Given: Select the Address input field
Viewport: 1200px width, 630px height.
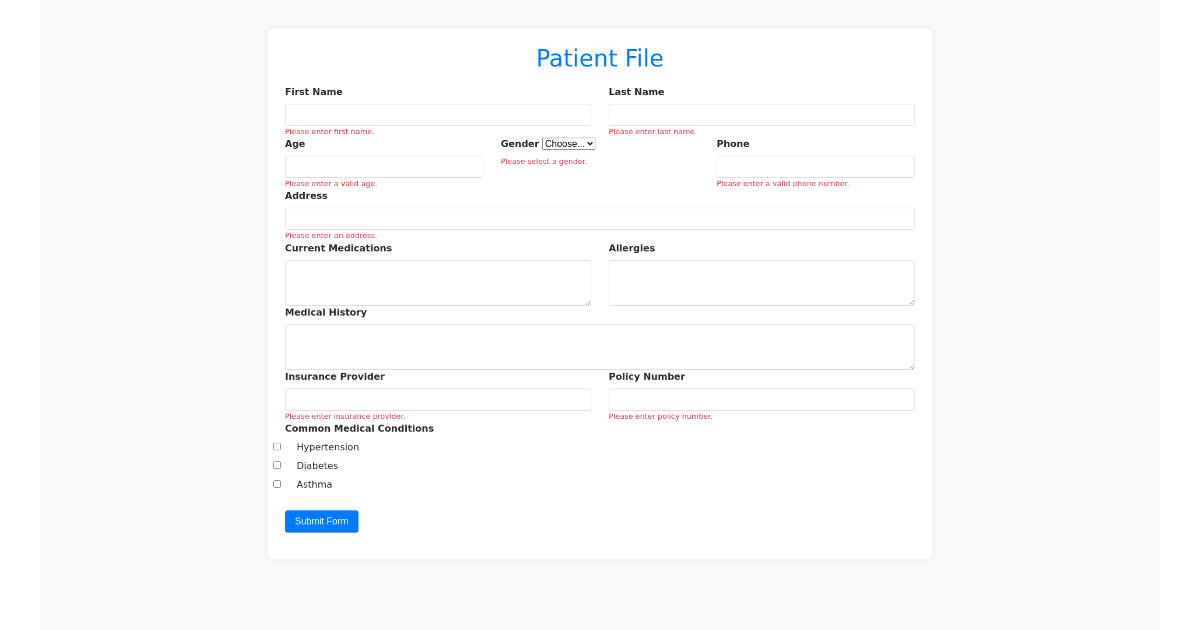Looking at the screenshot, I should pyautogui.click(x=600, y=219).
